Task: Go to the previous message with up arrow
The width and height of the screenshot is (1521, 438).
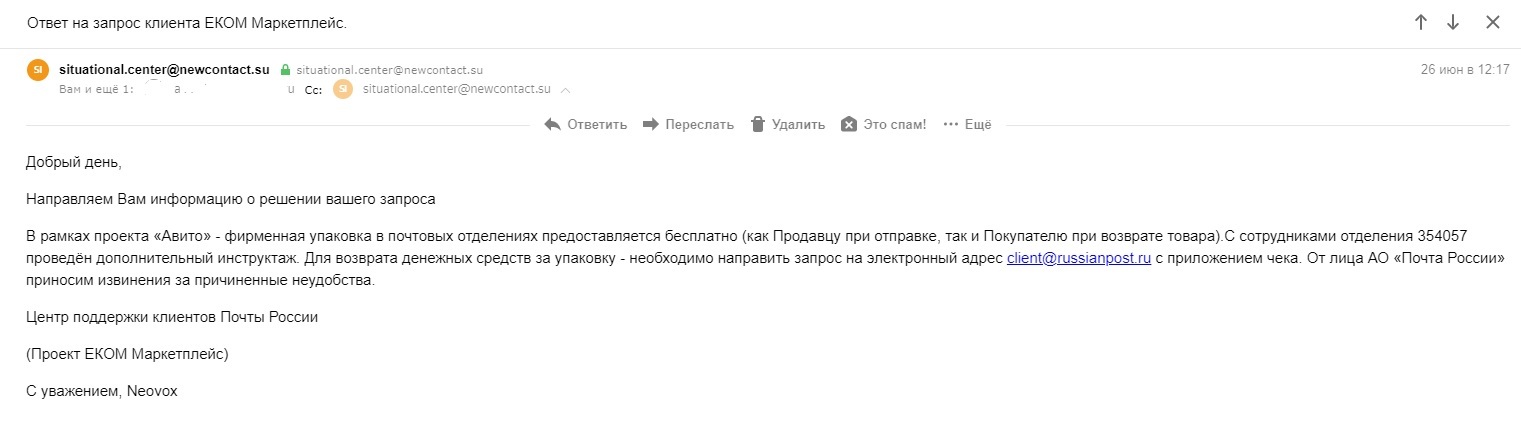Action: (1420, 23)
